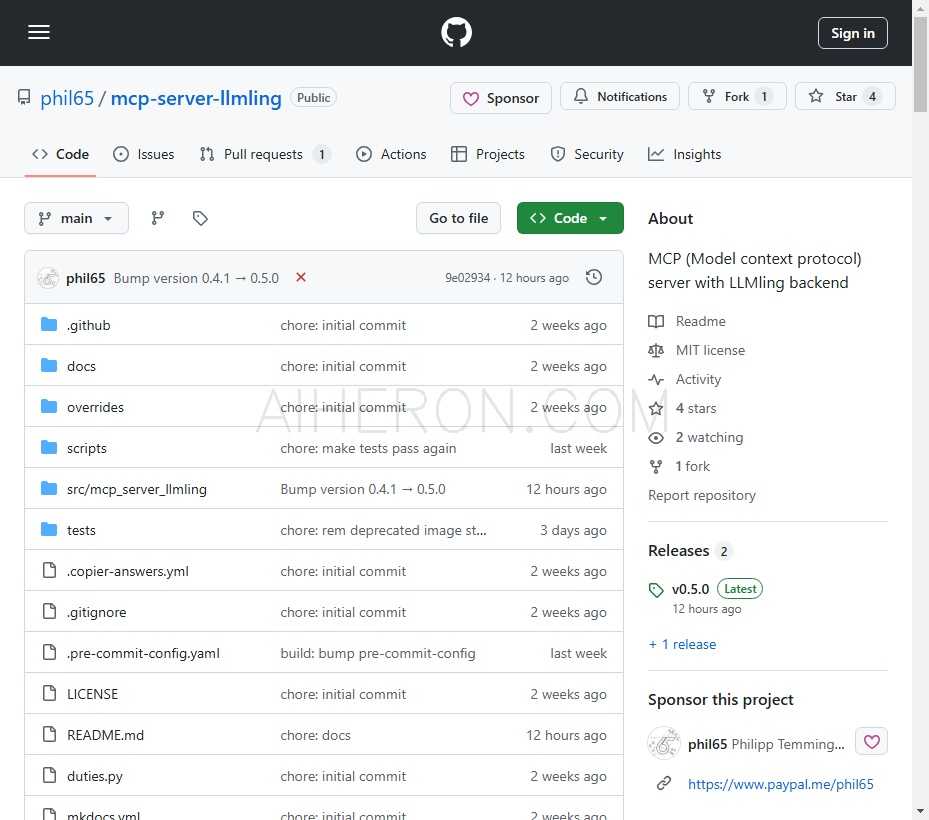Click the Sign in button
Screen dimensions: 929x820
click(852, 33)
